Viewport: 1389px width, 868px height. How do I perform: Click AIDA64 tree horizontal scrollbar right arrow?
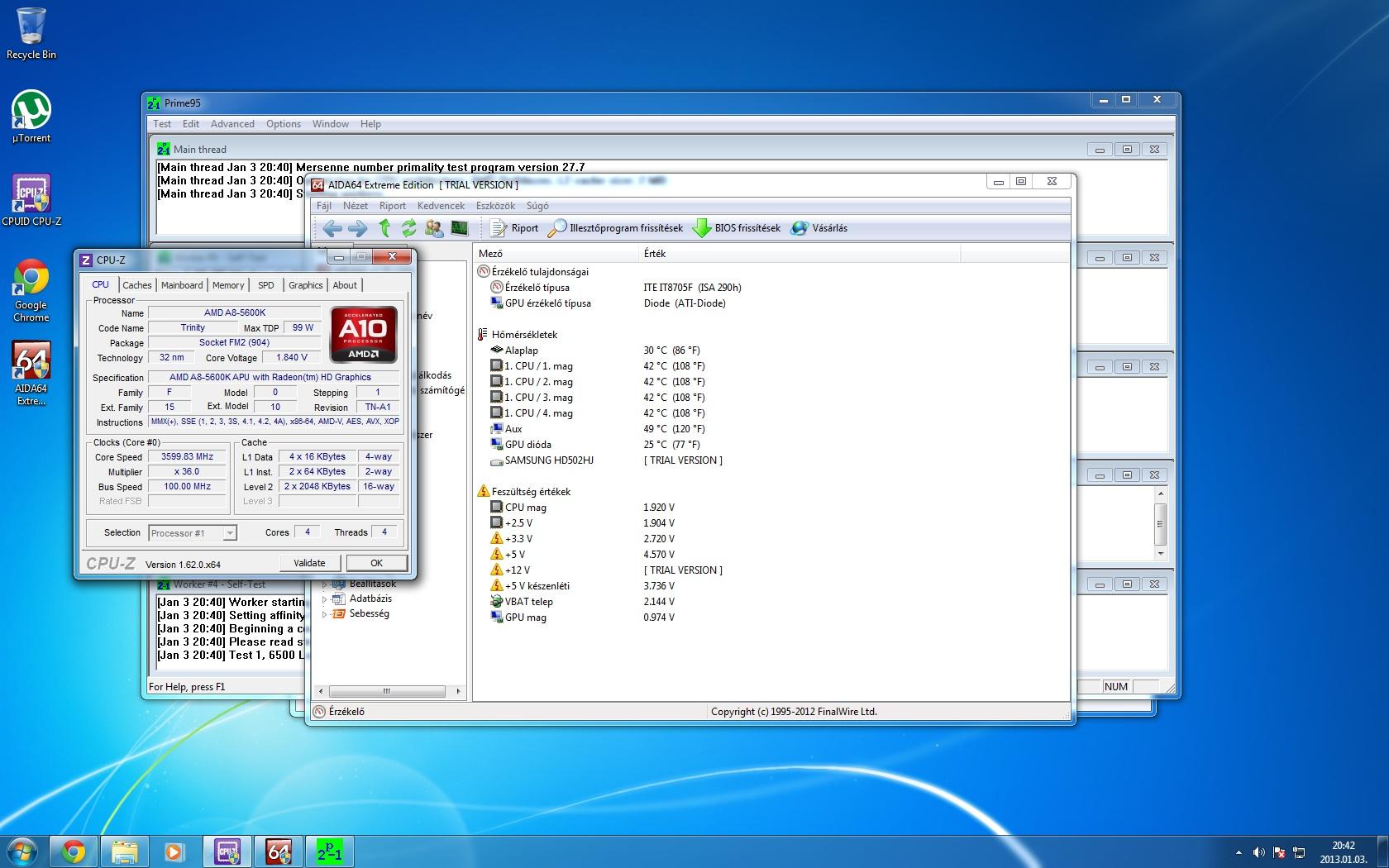pos(459,691)
